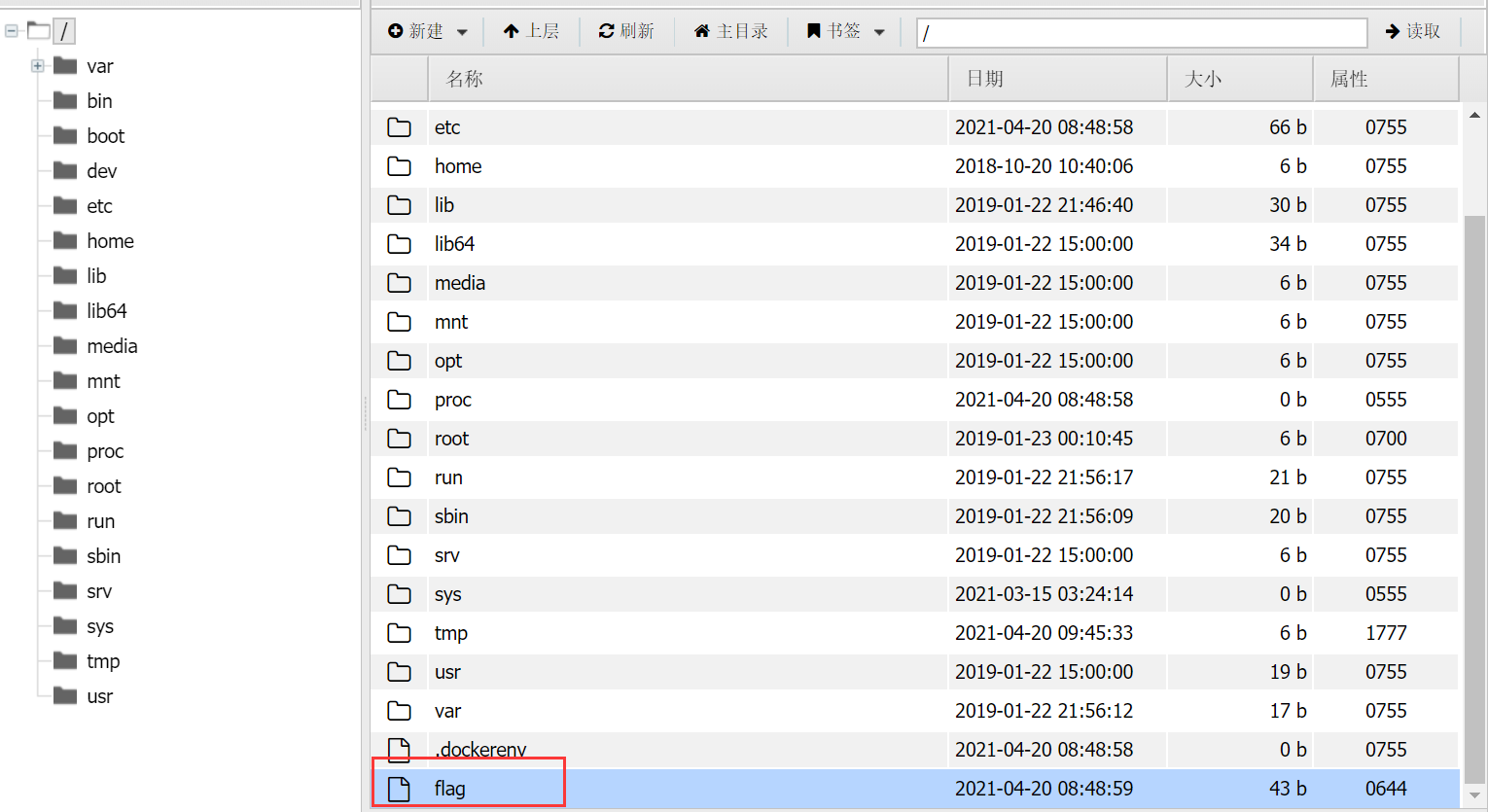Viewport: 1488px width, 812px height.
Task: Click etc folder icon in file list
Action: click(x=399, y=127)
